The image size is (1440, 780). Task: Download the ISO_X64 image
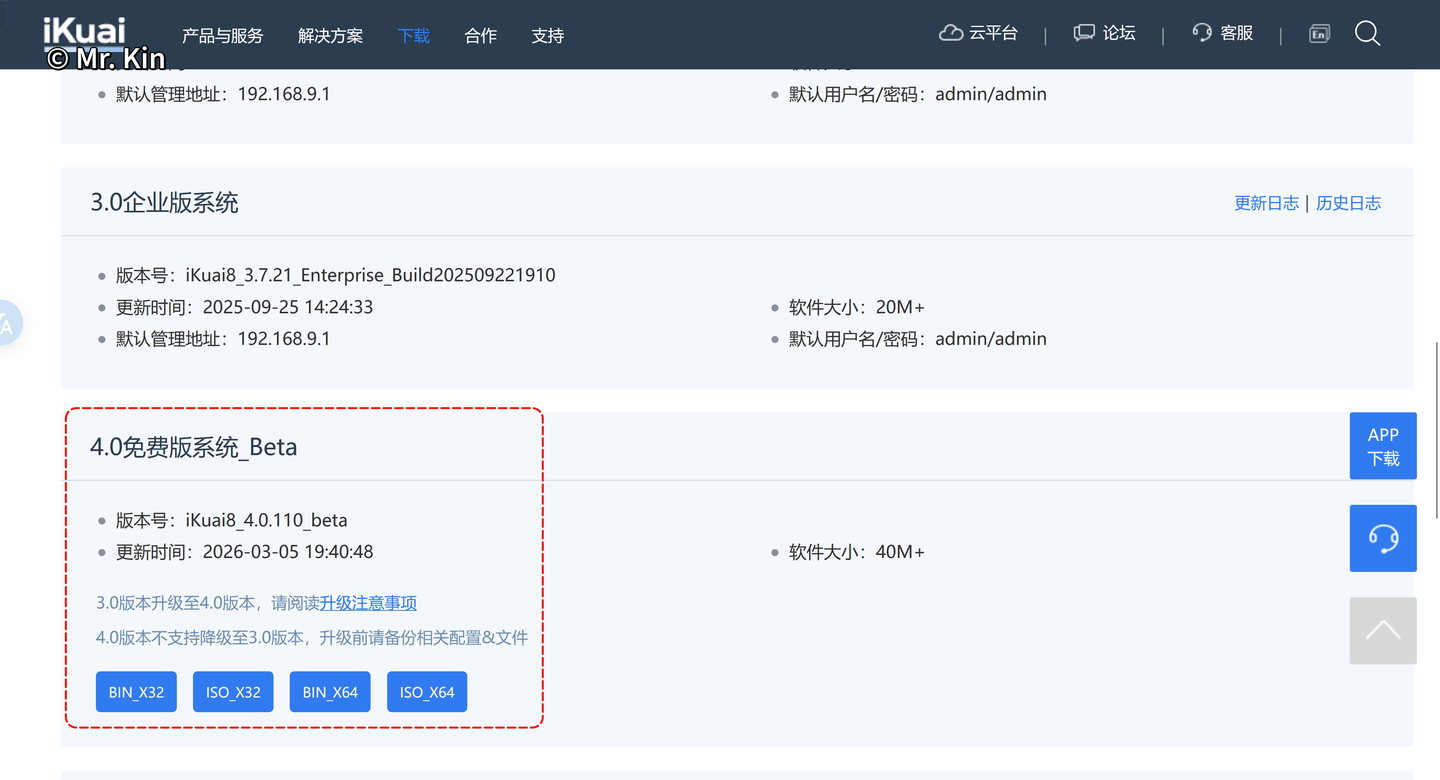coord(427,692)
